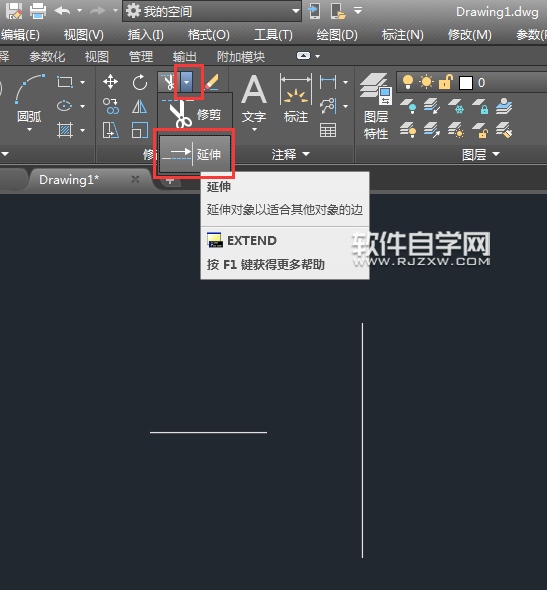
Task: Click the ribbon minimize toggle button
Action: tap(303, 56)
